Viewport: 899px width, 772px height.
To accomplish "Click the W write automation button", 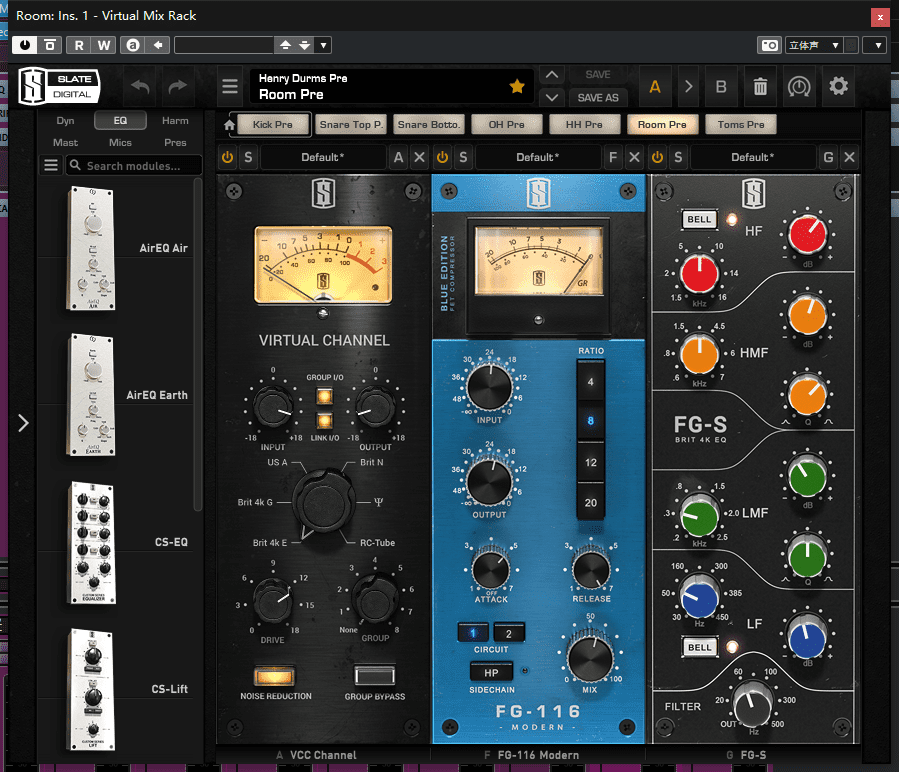I will 104,45.
